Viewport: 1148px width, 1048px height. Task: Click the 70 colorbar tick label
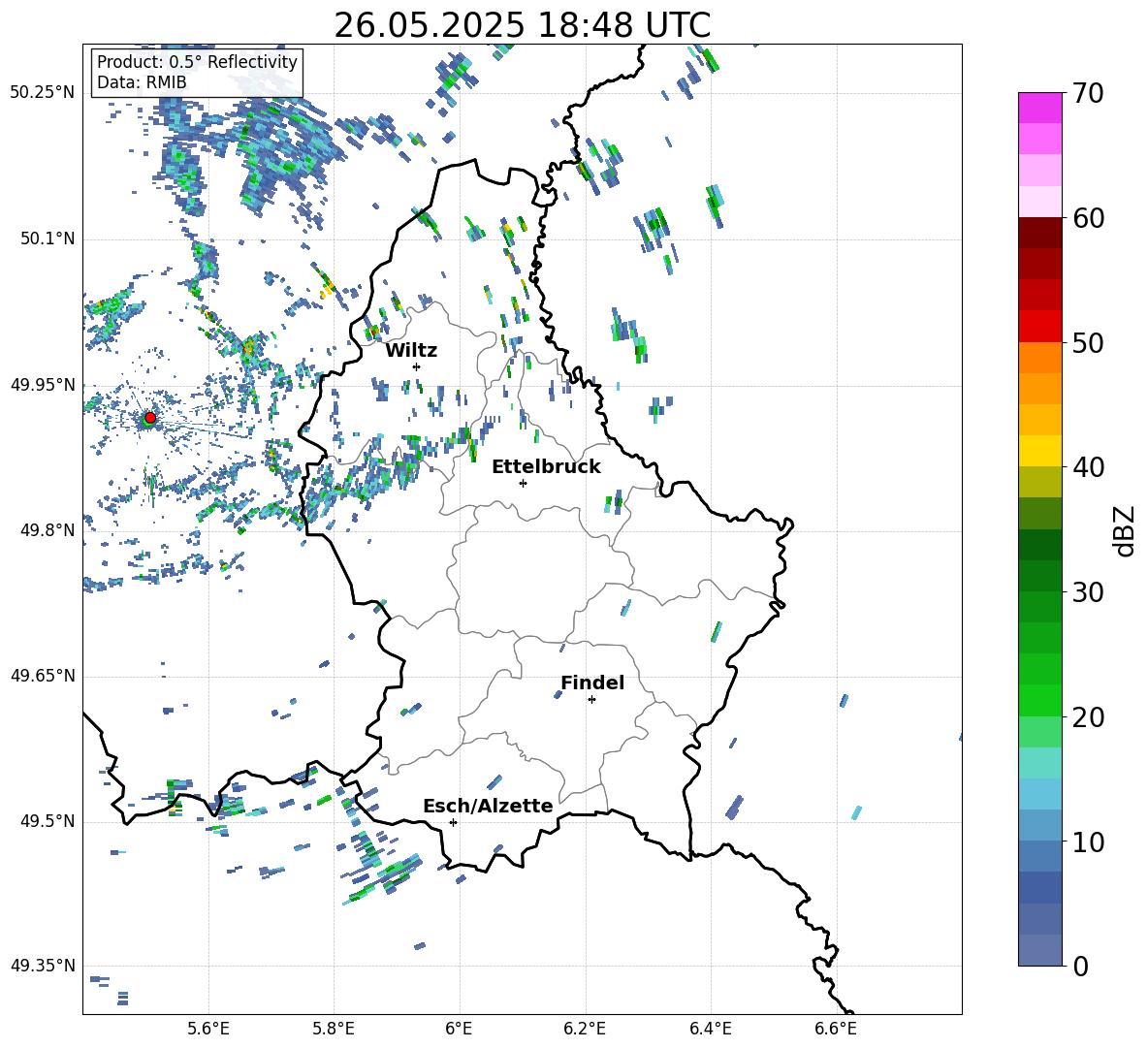pos(1088,94)
